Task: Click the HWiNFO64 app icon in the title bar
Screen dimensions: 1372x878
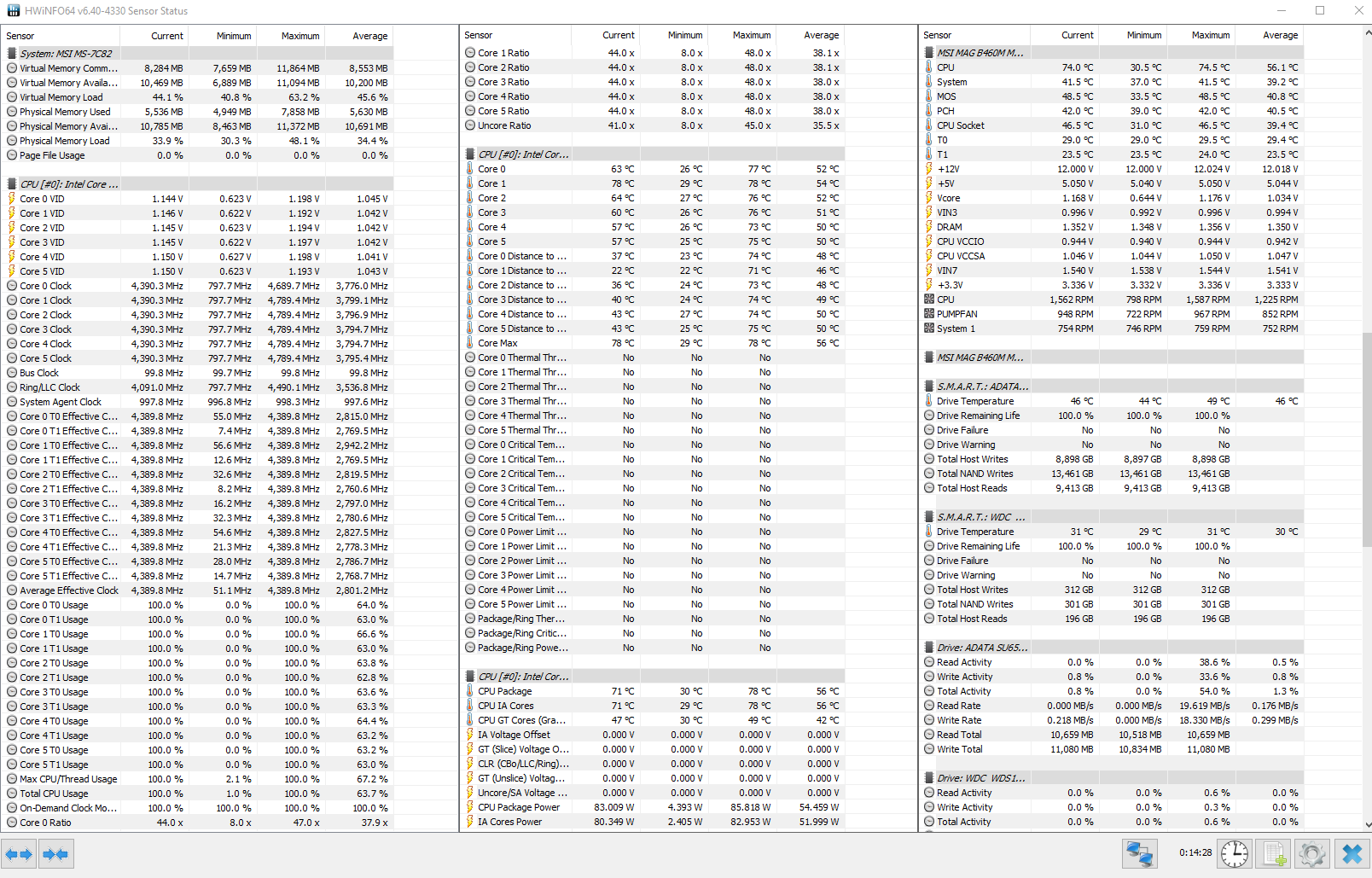Action: [x=13, y=11]
